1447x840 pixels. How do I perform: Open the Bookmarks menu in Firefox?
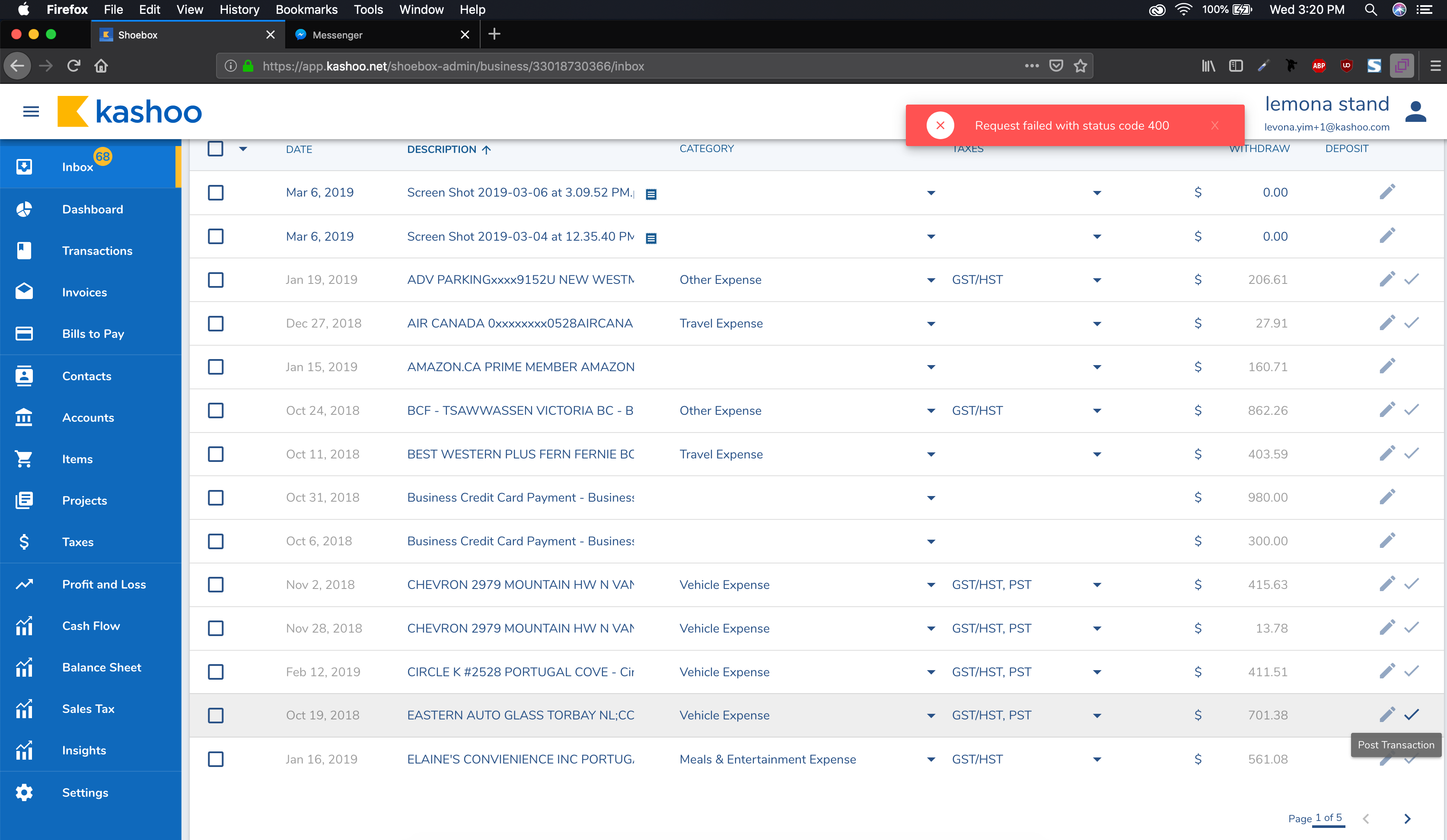point(306,9)
